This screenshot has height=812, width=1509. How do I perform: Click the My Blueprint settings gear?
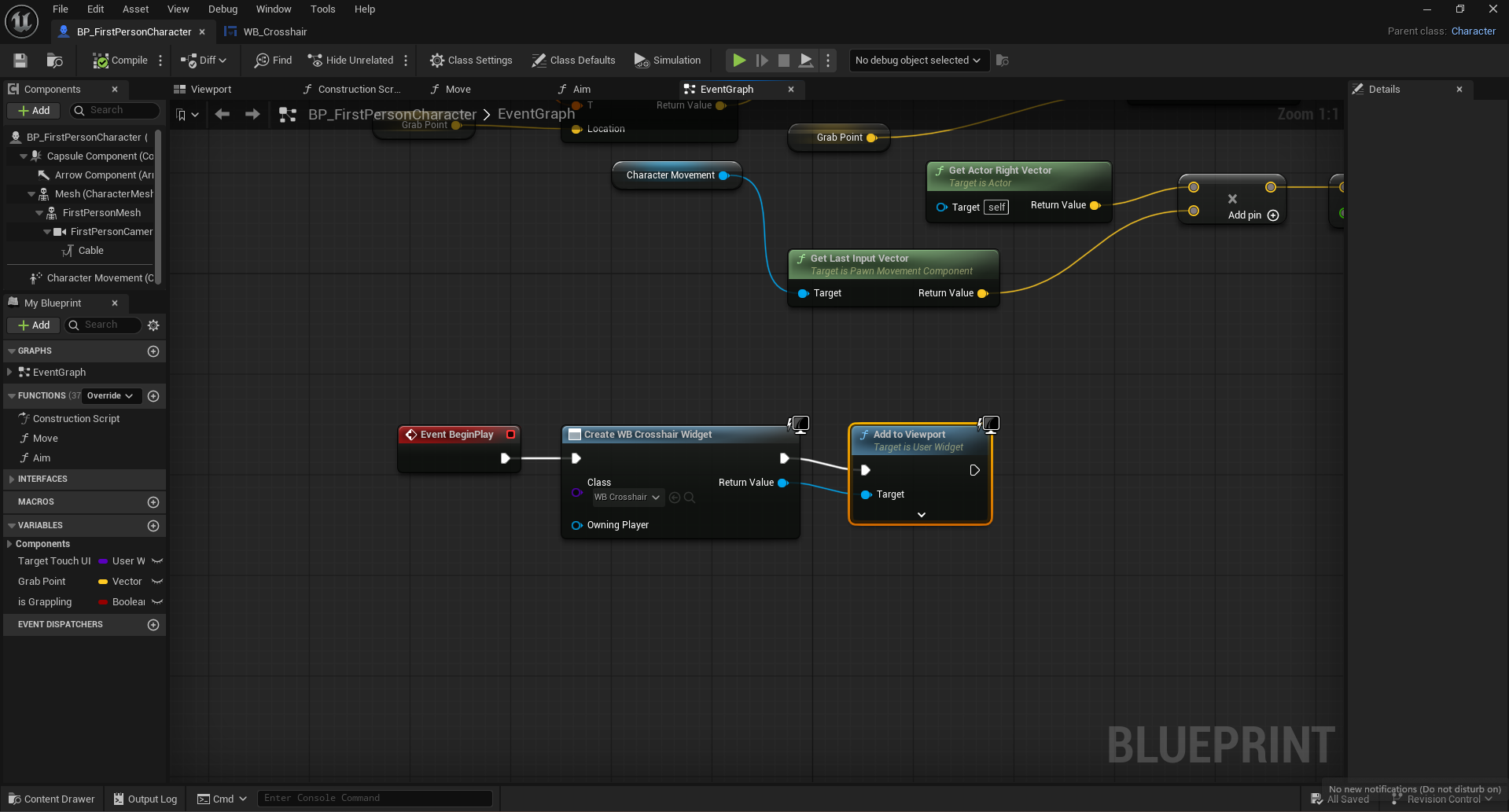click(153, 325)
